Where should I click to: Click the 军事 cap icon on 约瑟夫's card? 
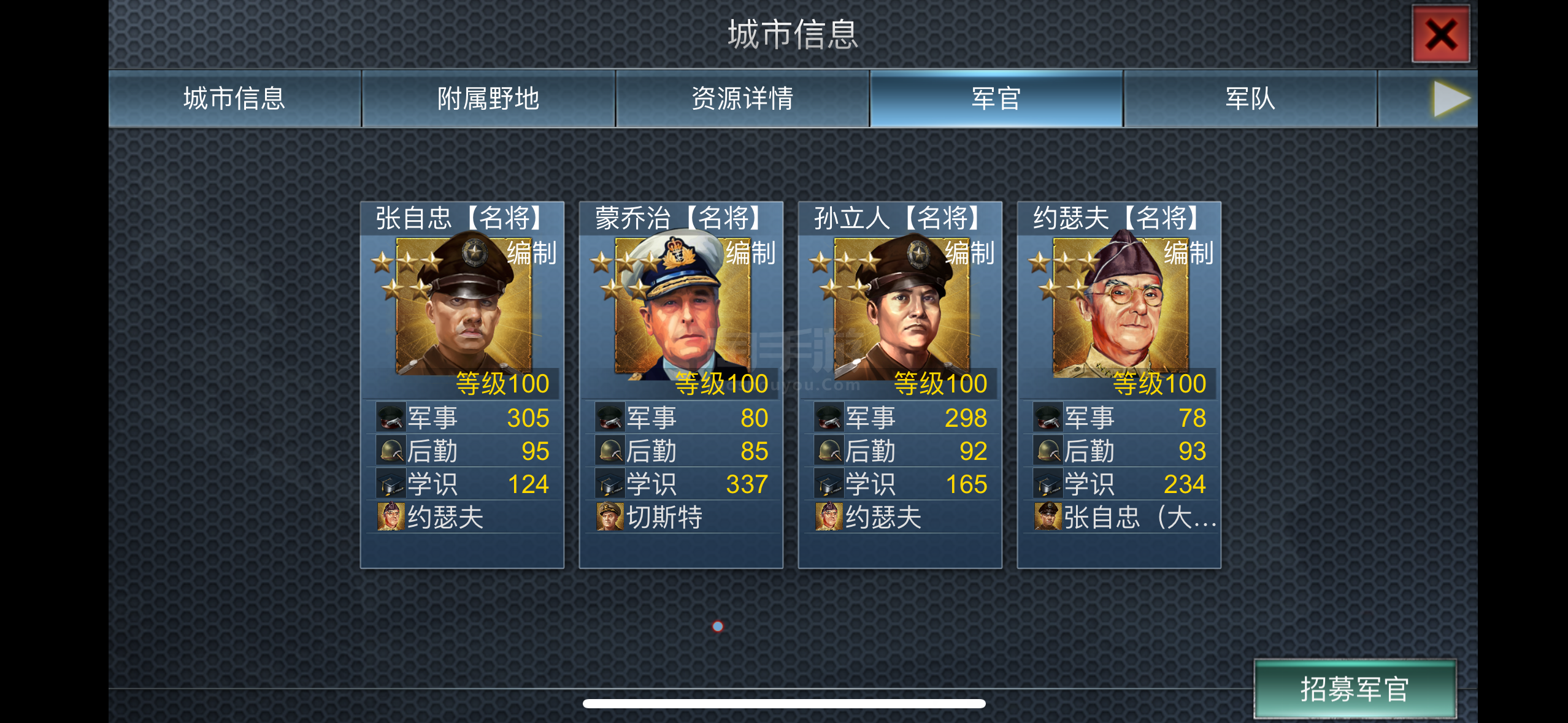pos(1048,418)
